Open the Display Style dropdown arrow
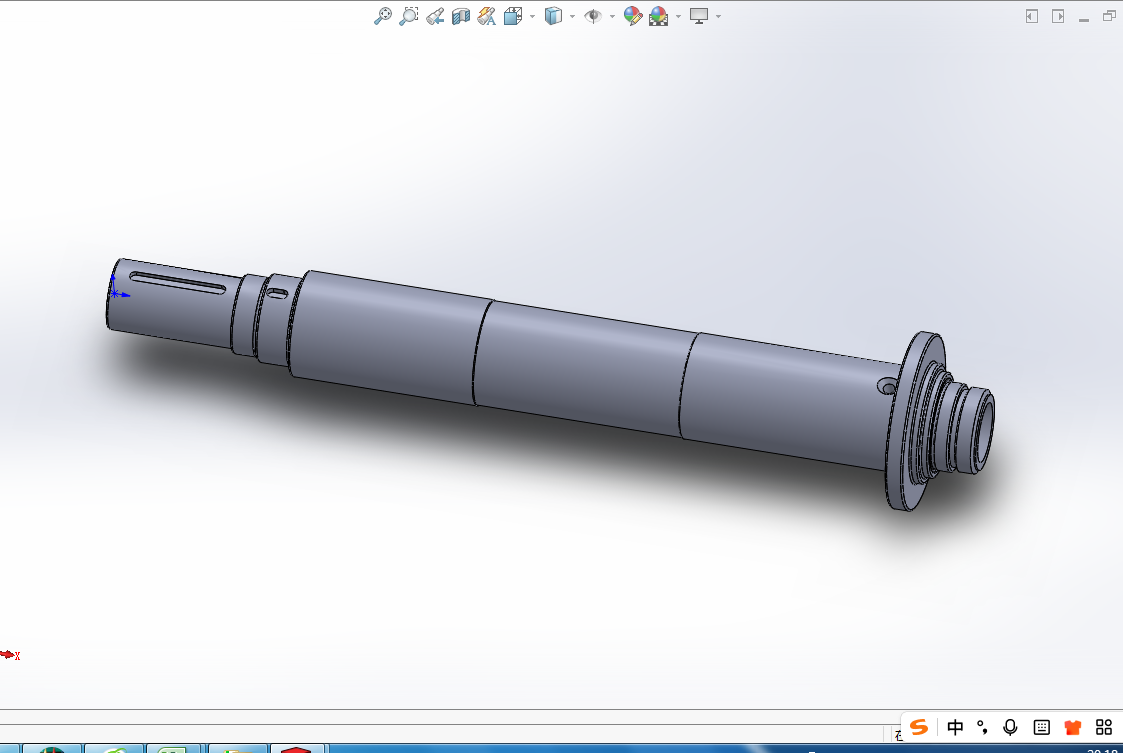This screenshot has width=1123, height=753. [572, 16]
